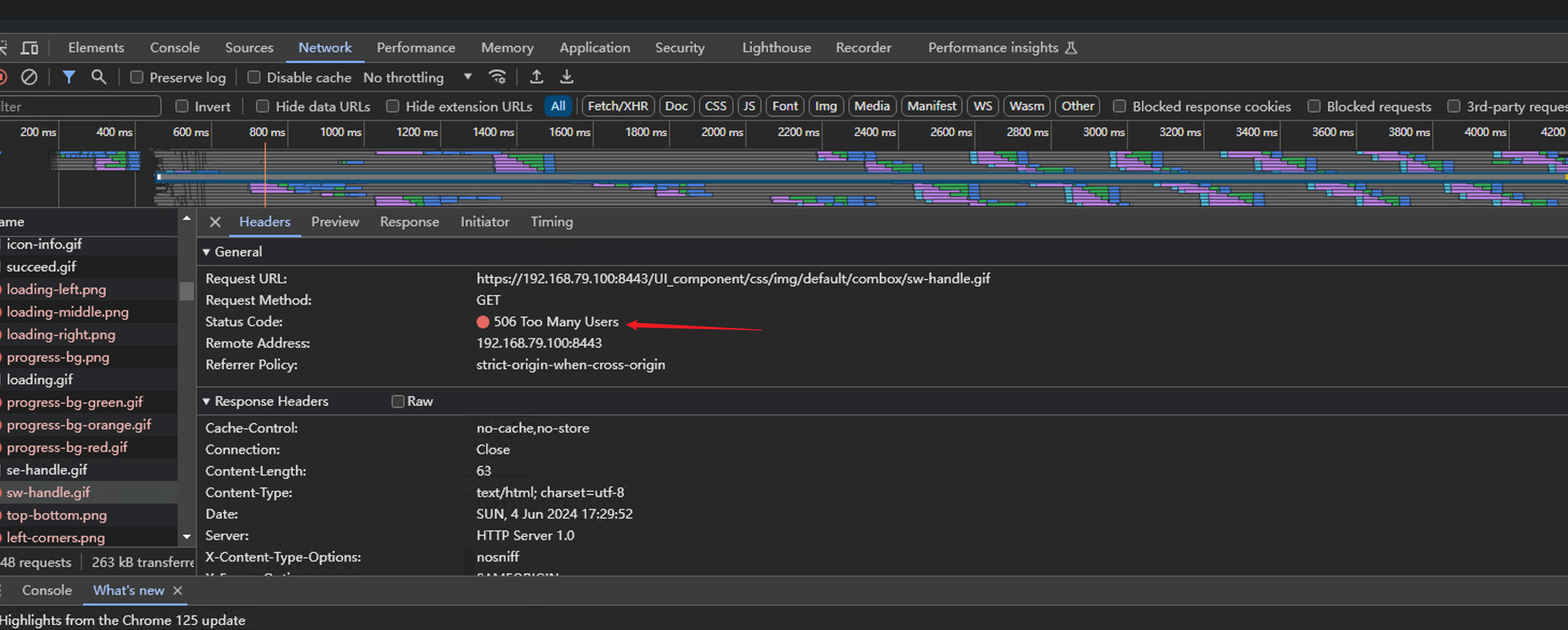Filter by Font requests
Image resolution: width=1568 pixels, height=630 pixels.
[785, 106]
